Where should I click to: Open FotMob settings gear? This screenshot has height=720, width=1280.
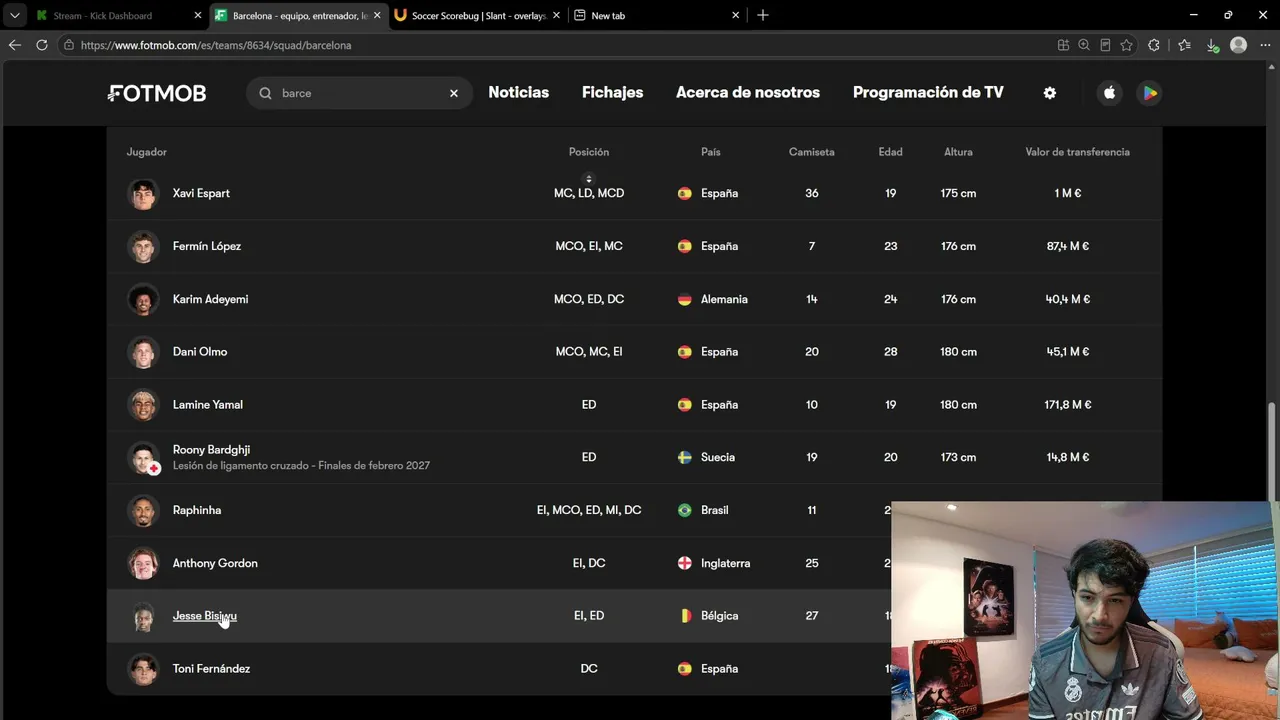tap(1049, 93)
